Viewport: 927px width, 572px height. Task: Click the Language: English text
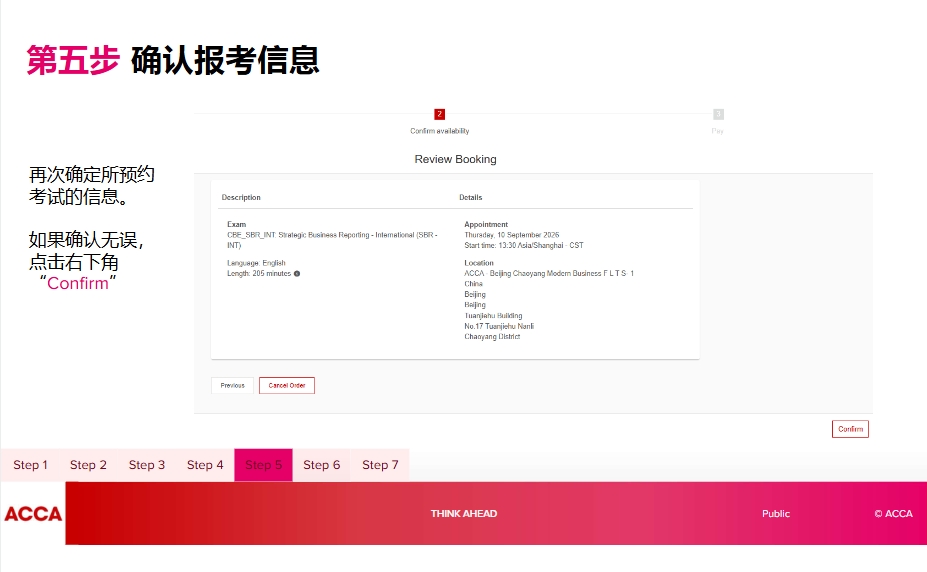coord(256,263)
